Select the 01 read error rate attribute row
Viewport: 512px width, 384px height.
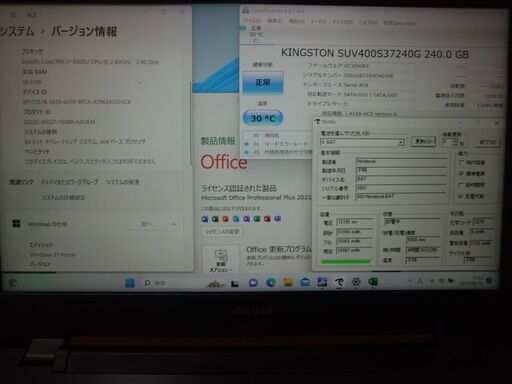coord(278,144)
